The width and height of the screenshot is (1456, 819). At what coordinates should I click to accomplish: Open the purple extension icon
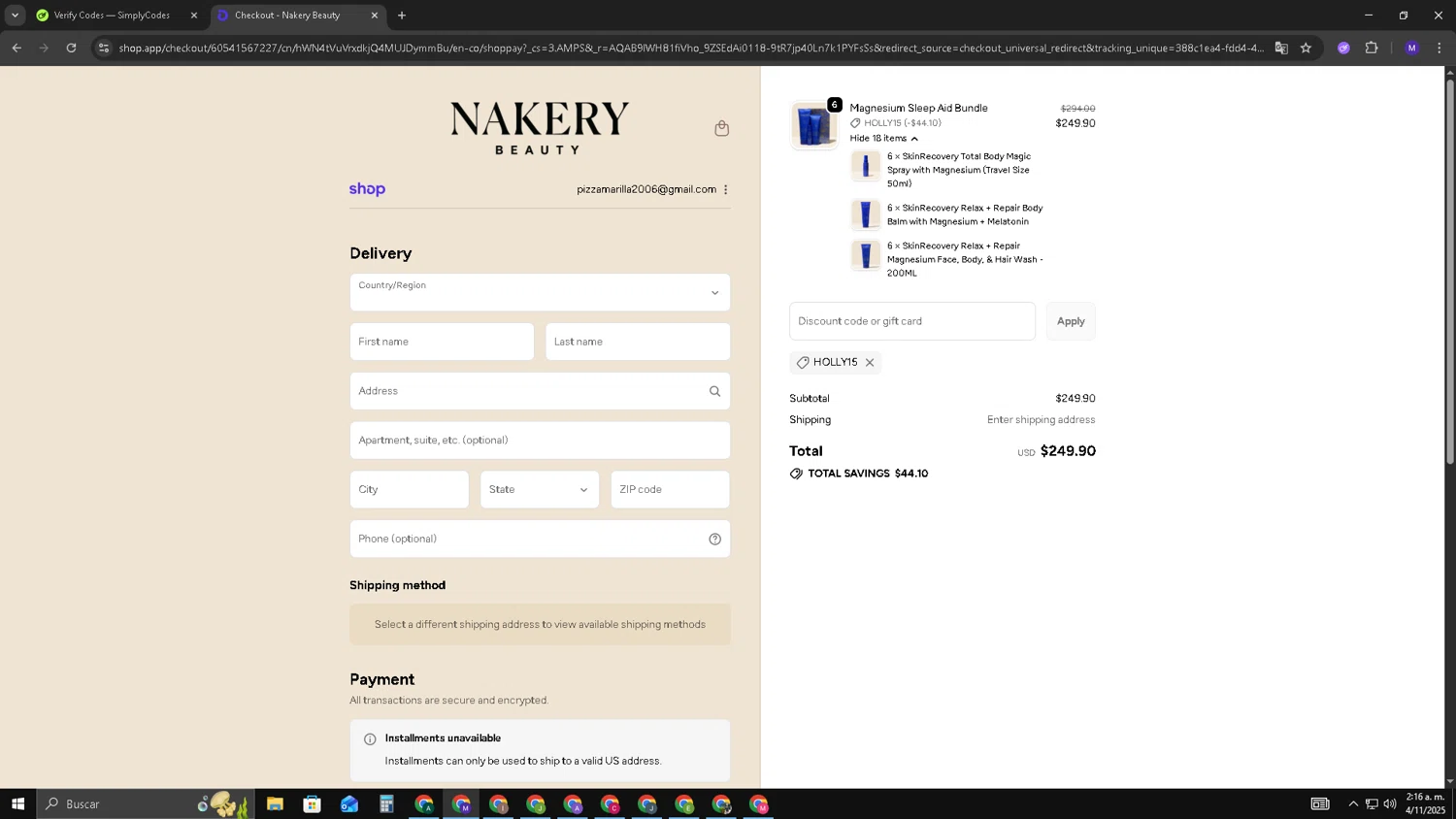[1343, 48]
